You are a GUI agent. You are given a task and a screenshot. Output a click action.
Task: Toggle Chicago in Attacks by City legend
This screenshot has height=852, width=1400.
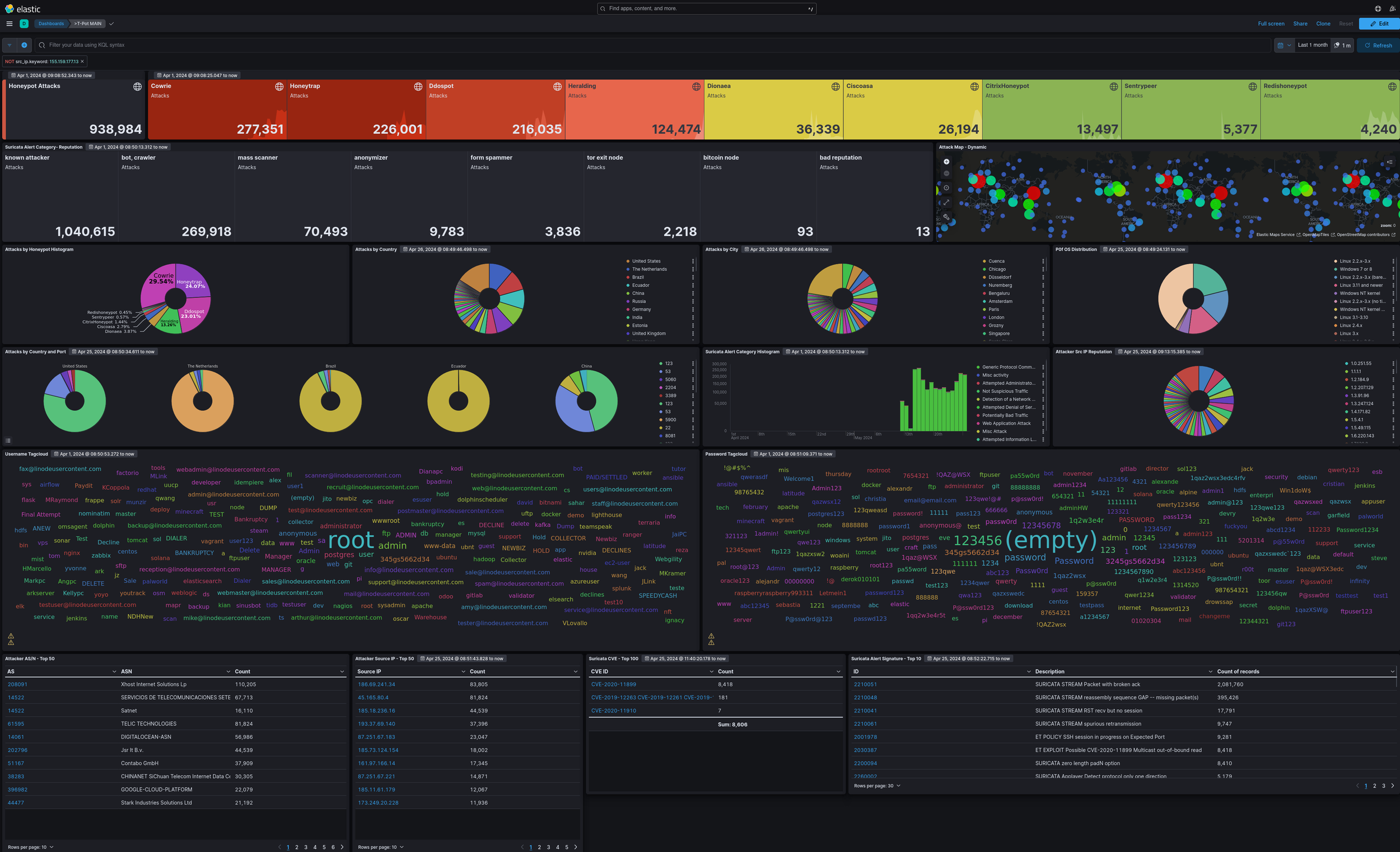(998, 269)
